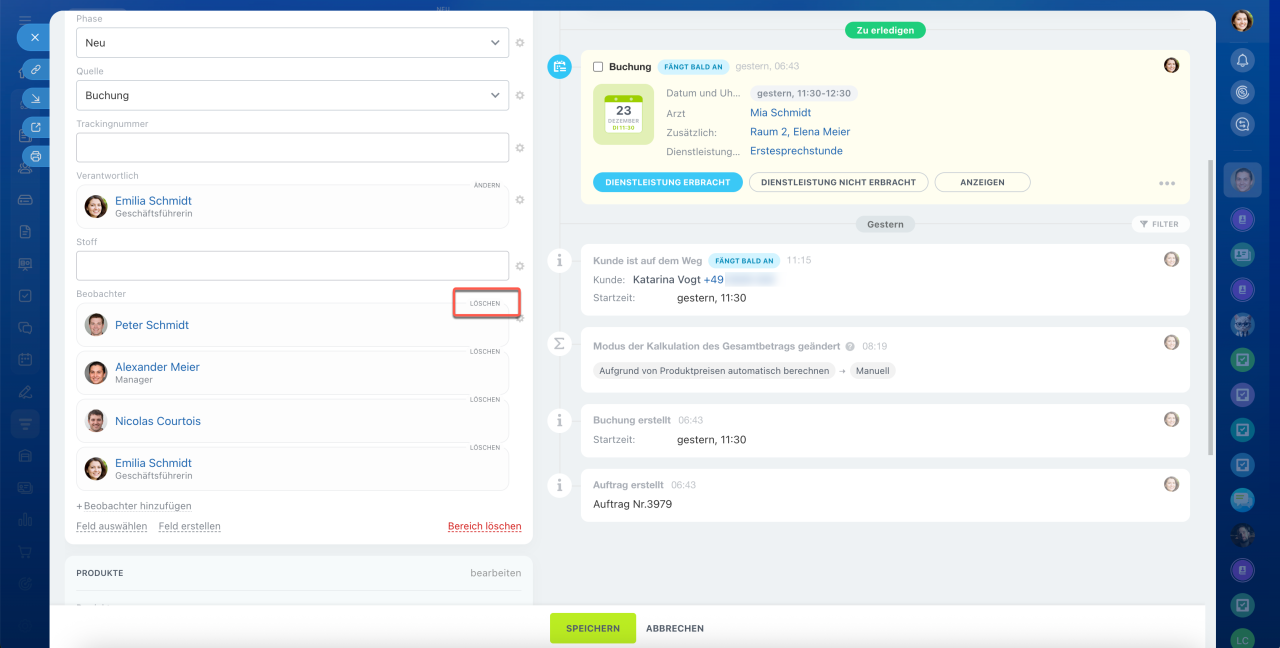Open the shopping cart icon in left sidebar
The height and width of the screenshot is (648, 1280).
[25, 552]
